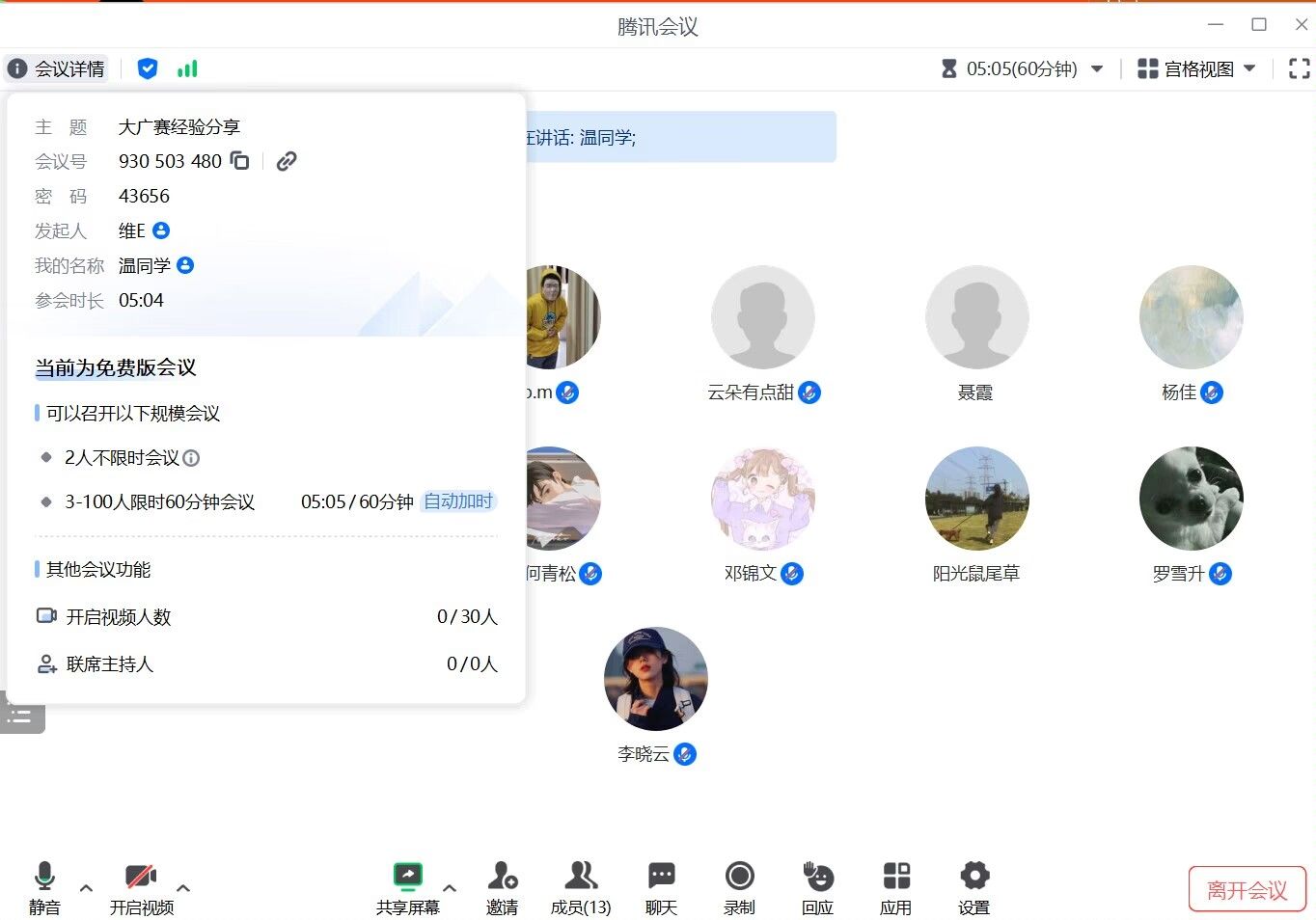
Task: Open the 成员(13) members list
Action: 581,888
